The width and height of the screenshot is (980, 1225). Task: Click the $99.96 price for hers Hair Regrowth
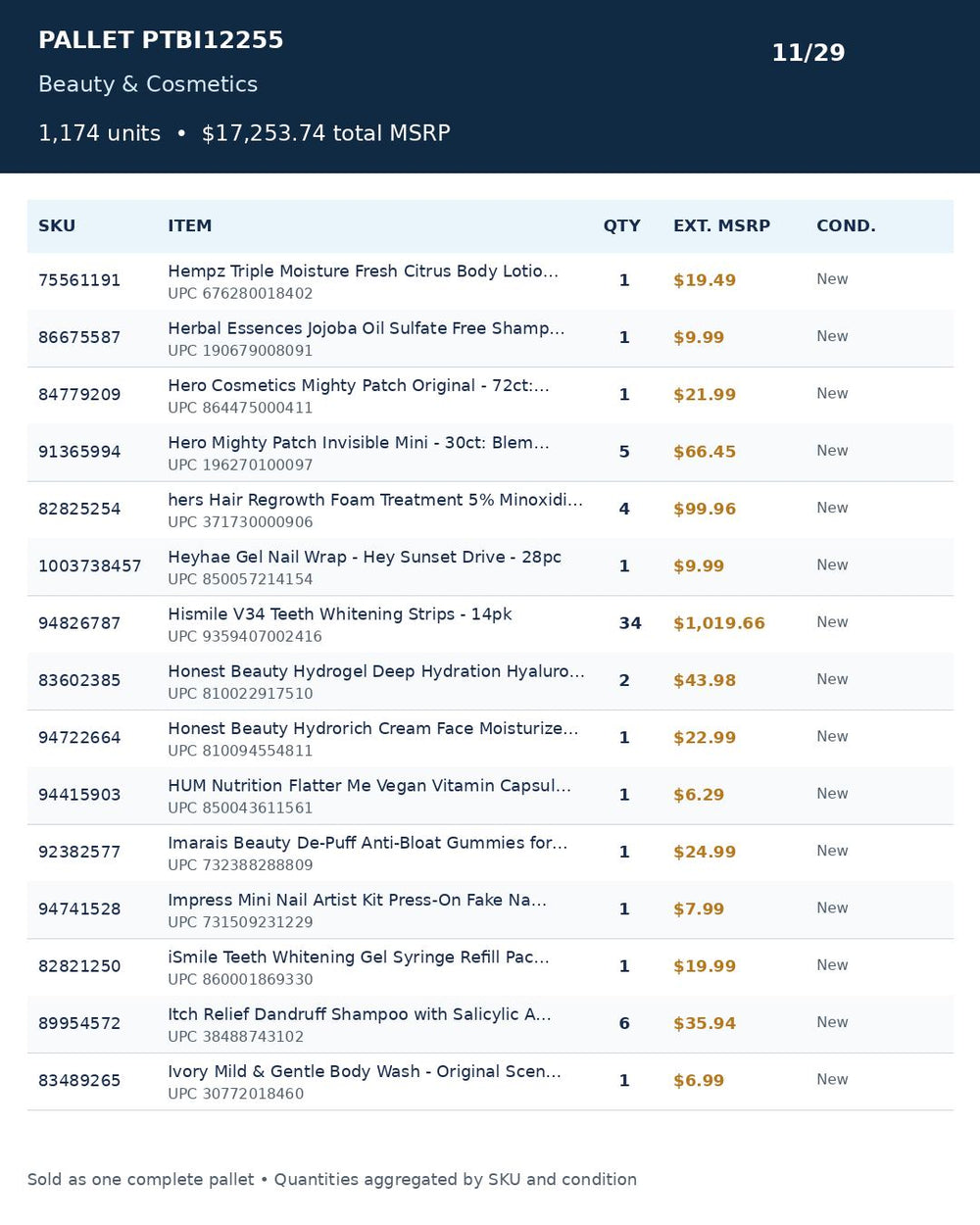705,510
